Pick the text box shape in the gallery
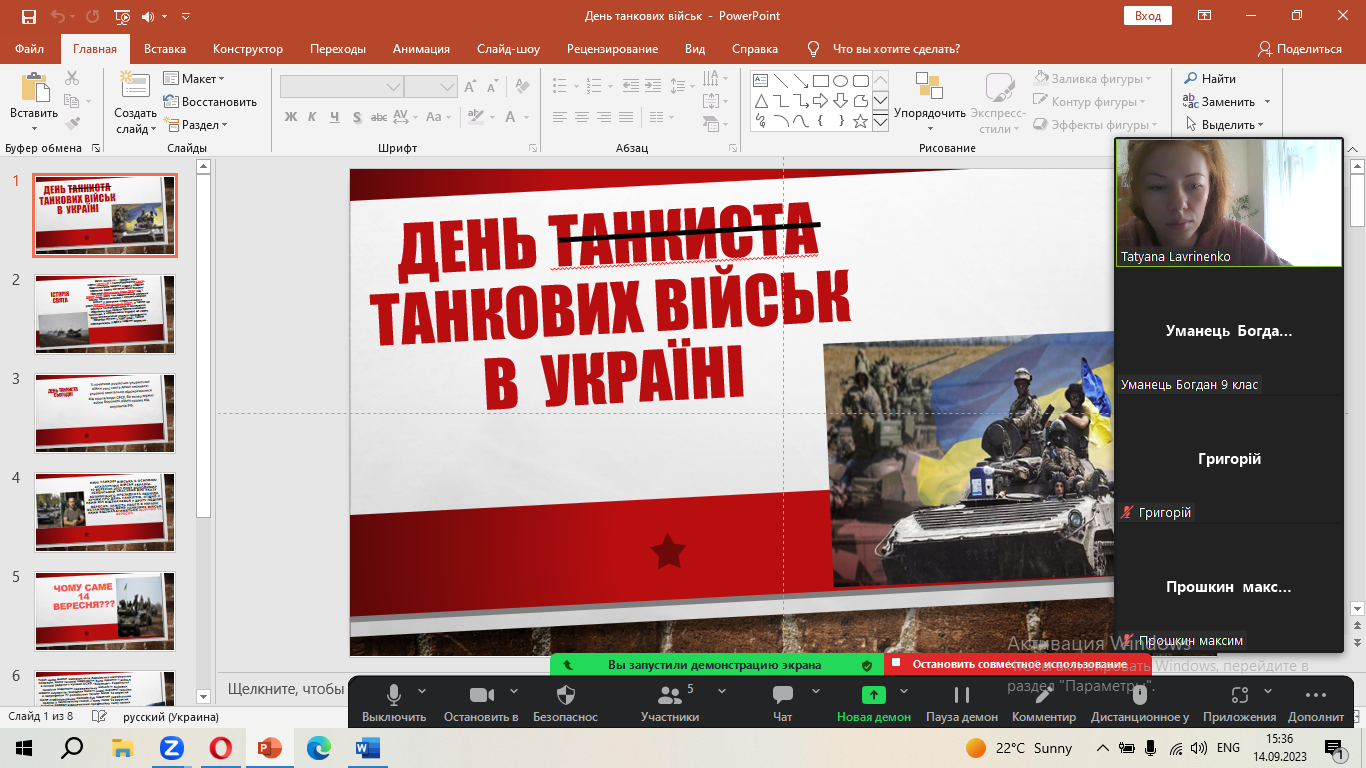This screenshot has width=1366, height=768. tap(761, 81)
